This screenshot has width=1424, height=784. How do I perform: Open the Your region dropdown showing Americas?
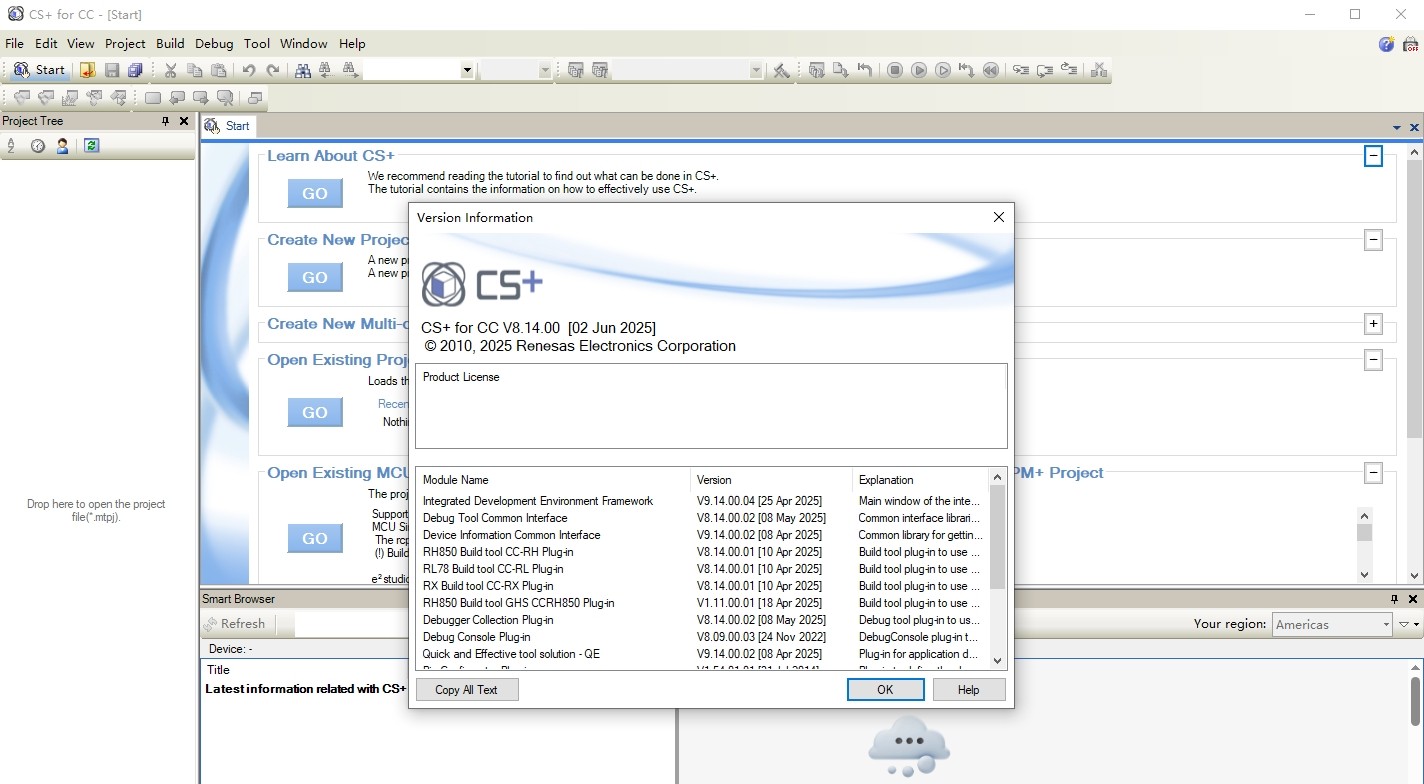(1332, 624)
